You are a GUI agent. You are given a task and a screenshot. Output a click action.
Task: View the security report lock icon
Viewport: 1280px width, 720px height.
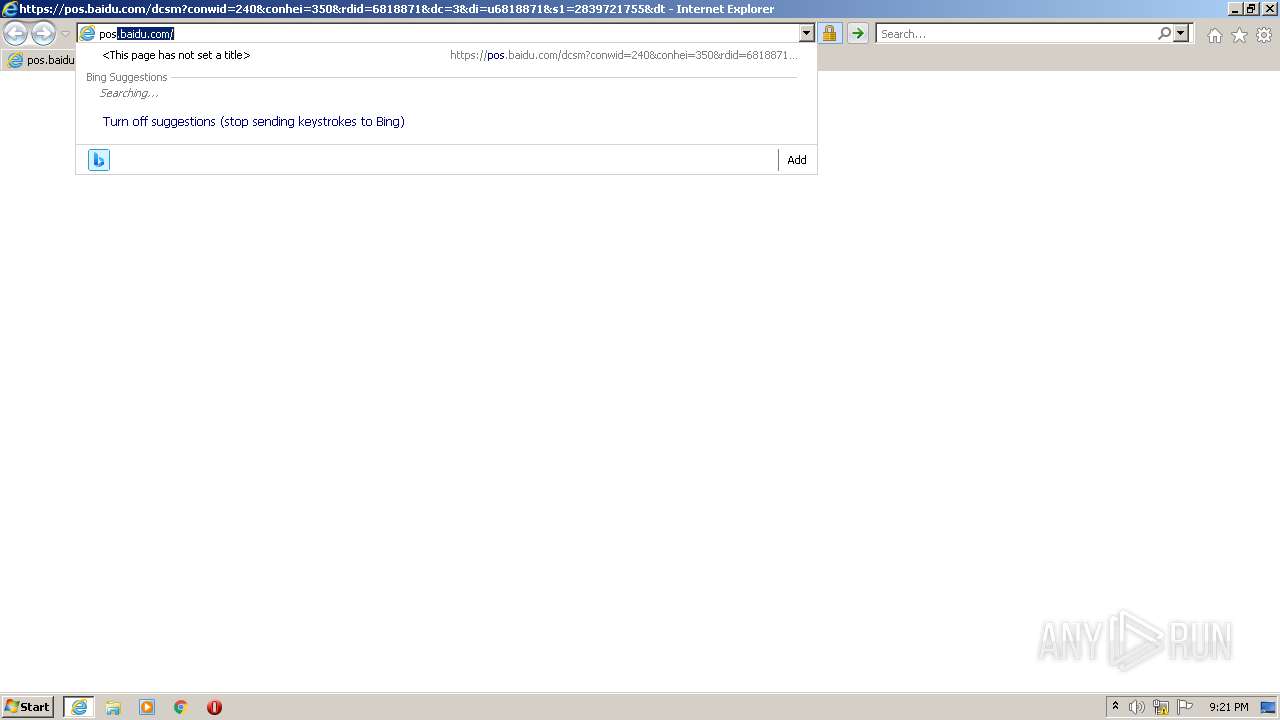point(829,34)
